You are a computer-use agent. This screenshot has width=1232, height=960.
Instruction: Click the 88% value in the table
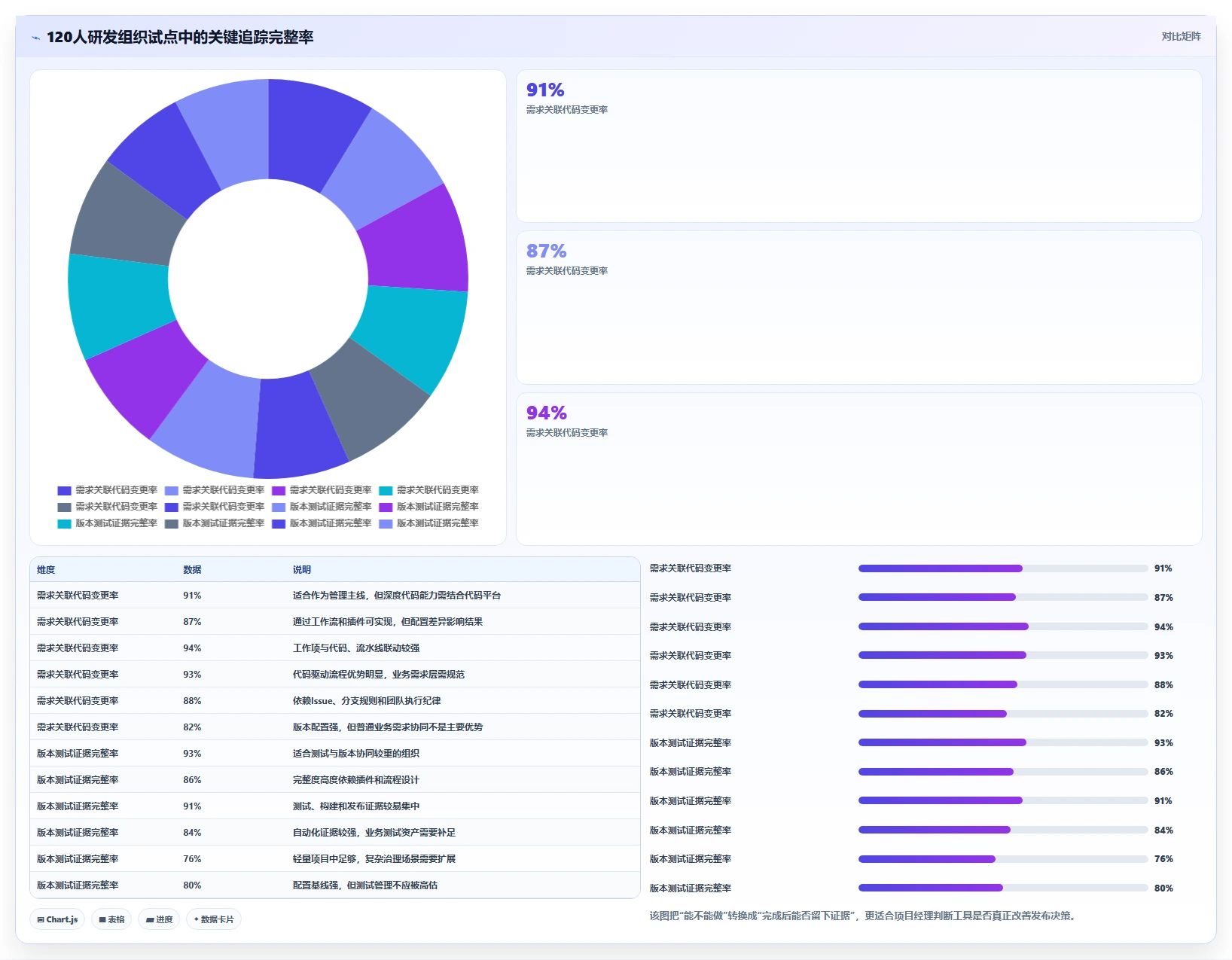point(192,701)
